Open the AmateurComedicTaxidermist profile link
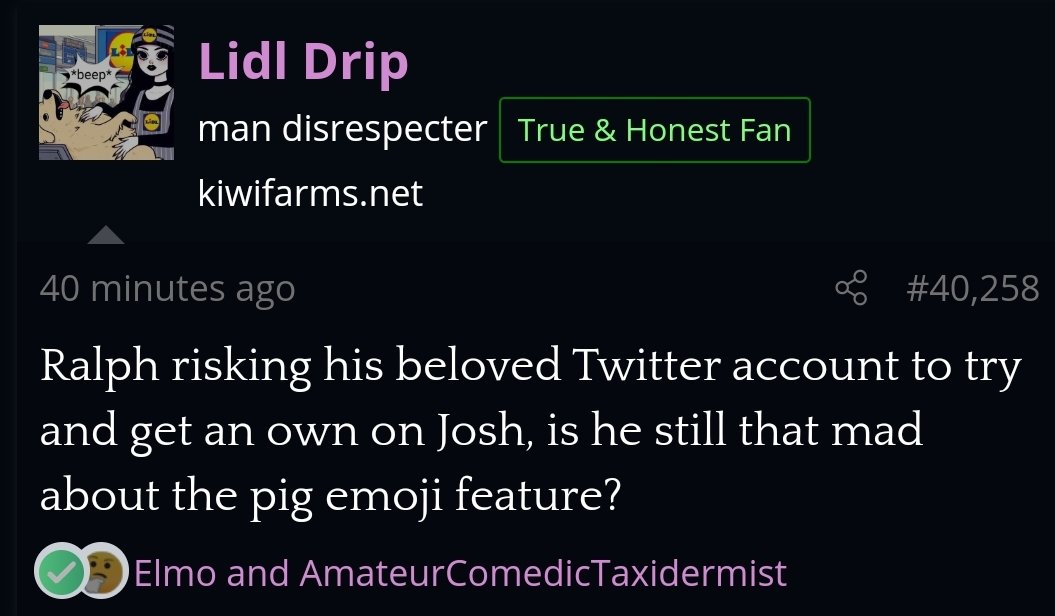The height and width of the screenshot is (616, 1055). point(543,573)
